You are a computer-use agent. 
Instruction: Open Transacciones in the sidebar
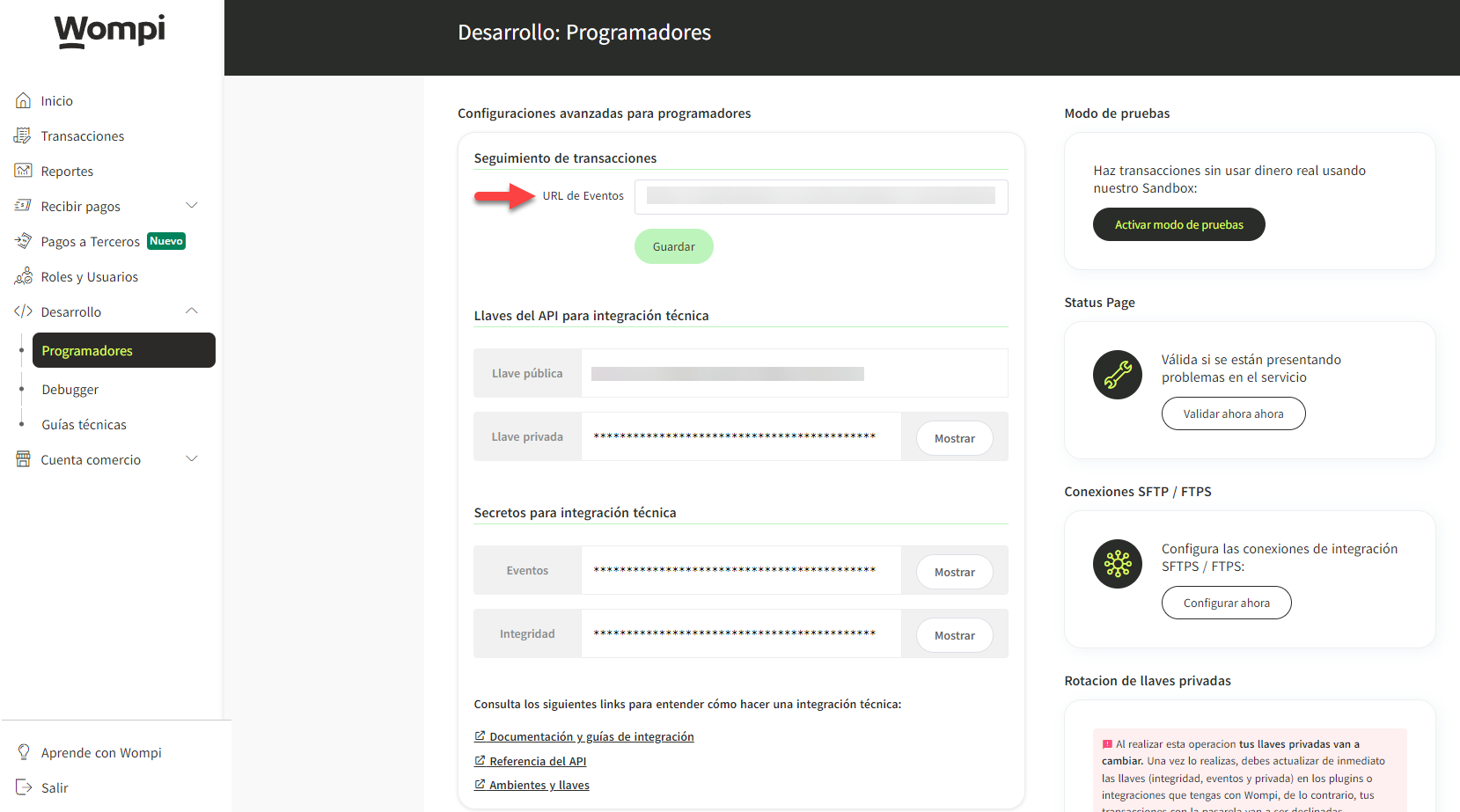pos(83,136)
